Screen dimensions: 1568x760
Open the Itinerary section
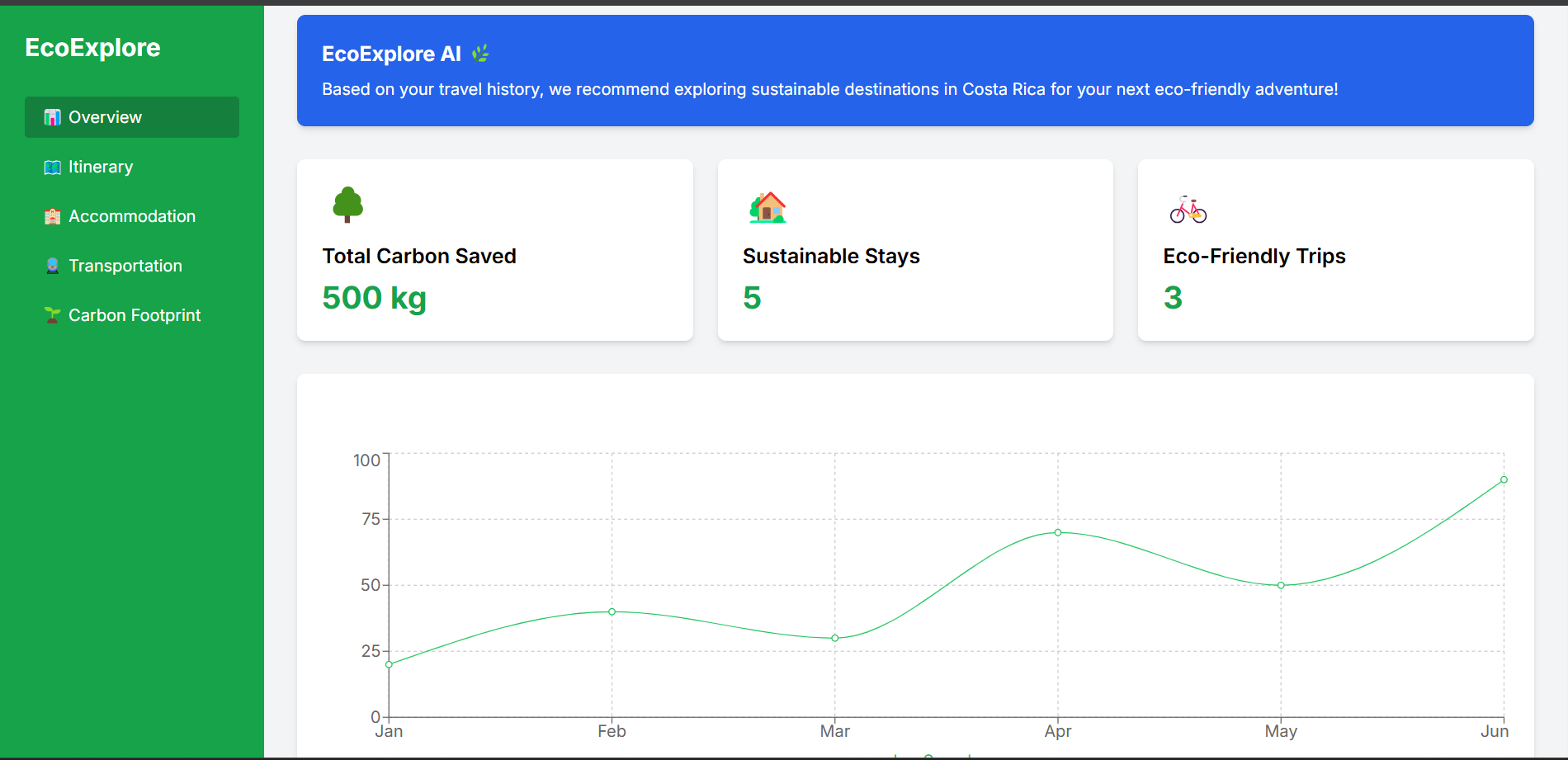tap(101, 167)
